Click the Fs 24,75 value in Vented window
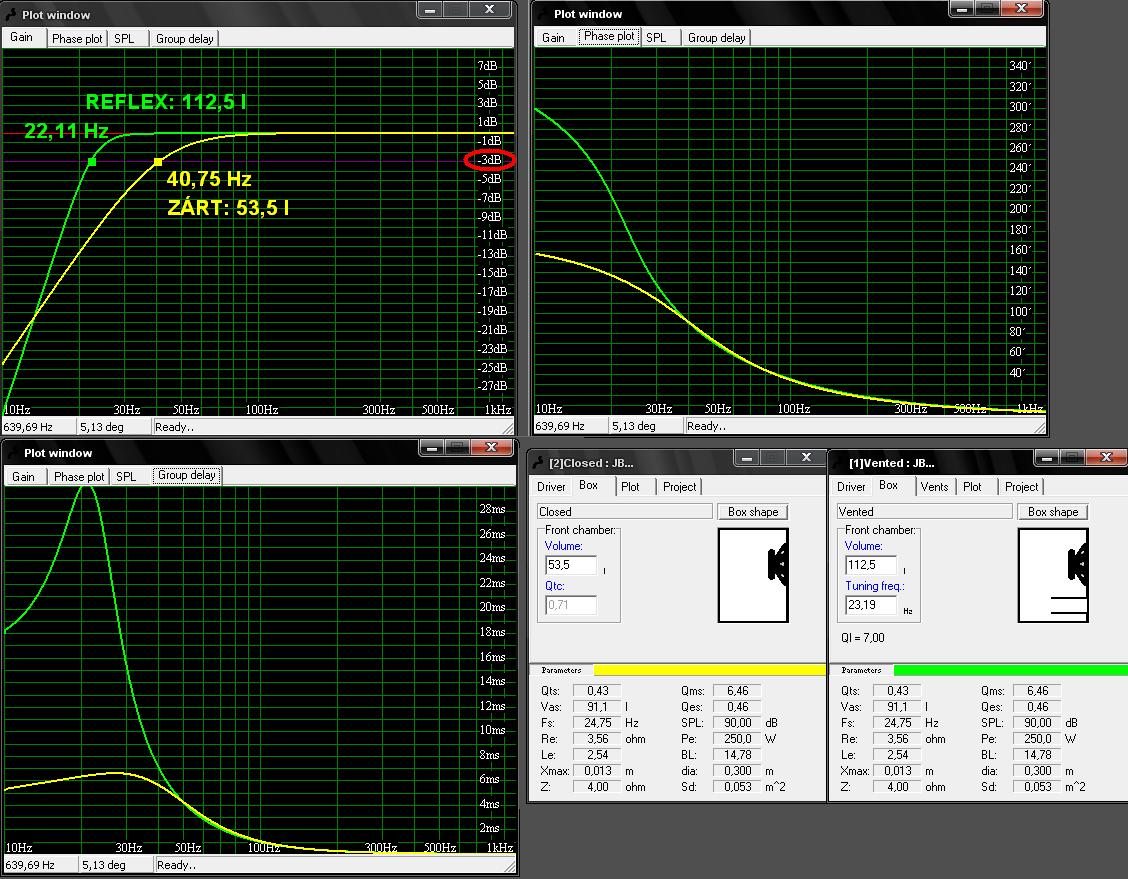 897,723
